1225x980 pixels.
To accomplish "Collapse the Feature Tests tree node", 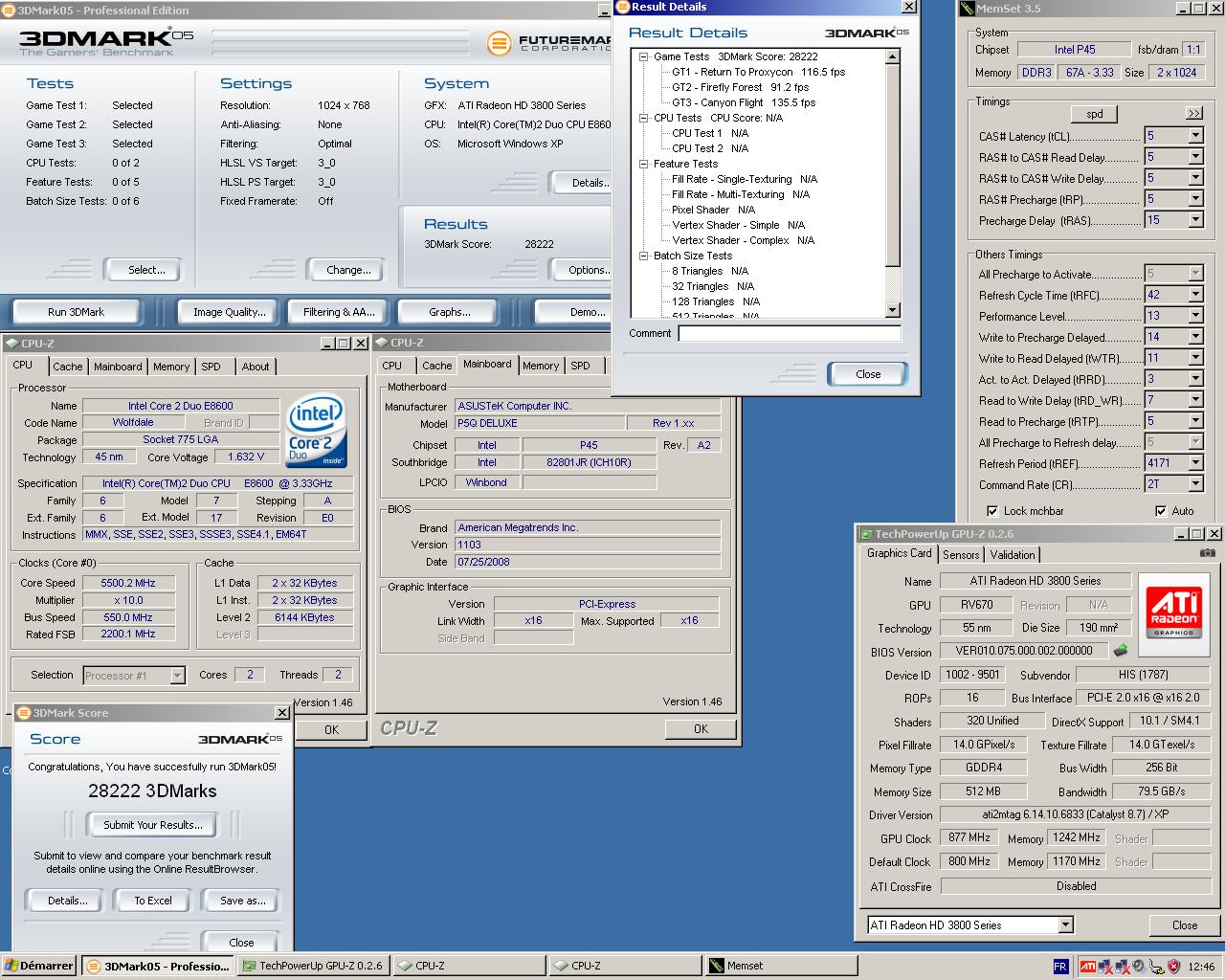I will [x=644, y=164].
